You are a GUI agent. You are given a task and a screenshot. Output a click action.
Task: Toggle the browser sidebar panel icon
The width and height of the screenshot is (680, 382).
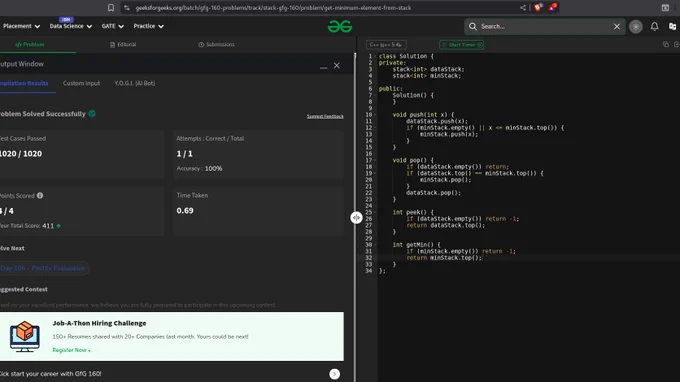[x=665, y=7]
